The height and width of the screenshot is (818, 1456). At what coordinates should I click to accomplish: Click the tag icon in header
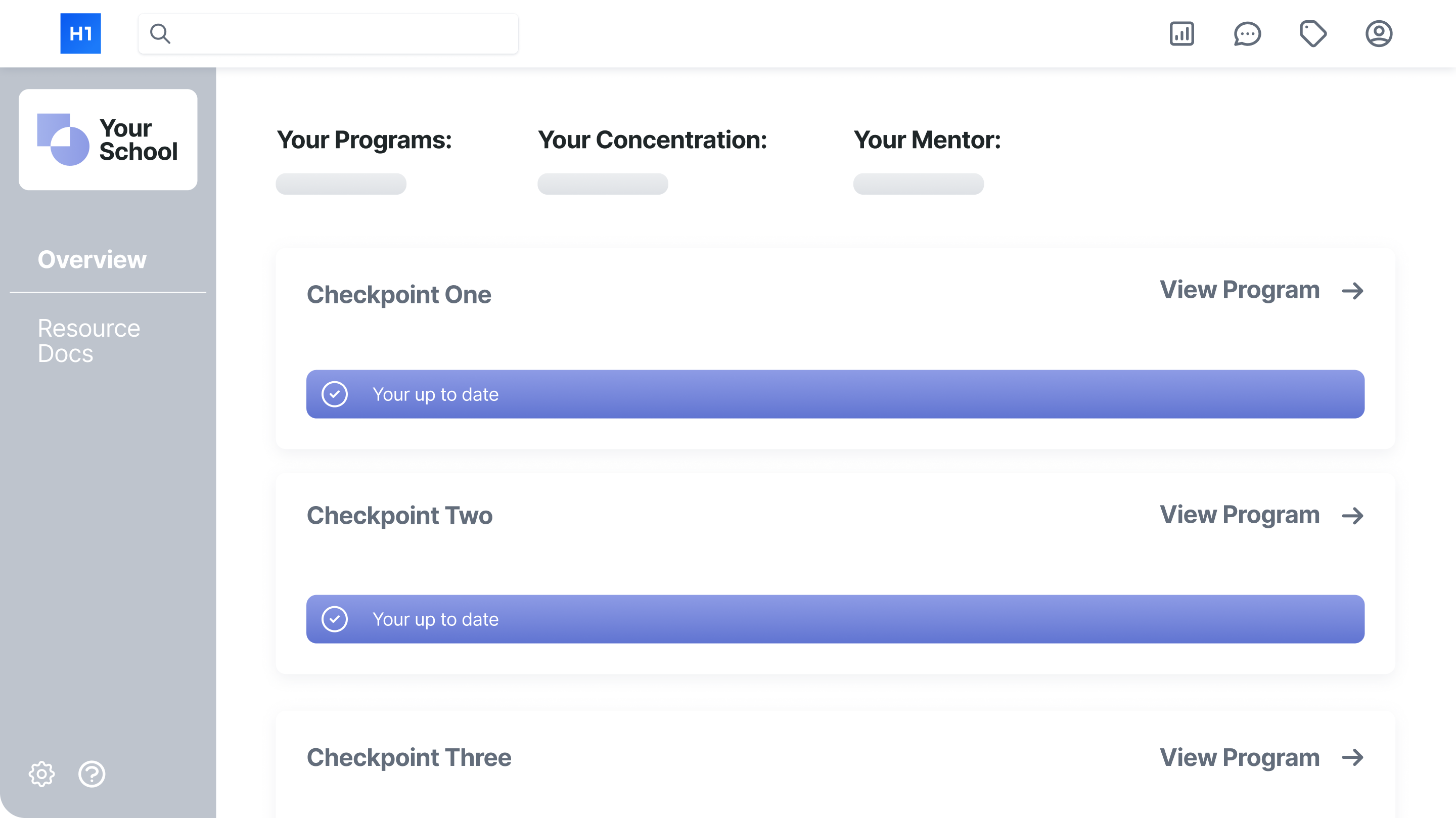(1312, 34)
